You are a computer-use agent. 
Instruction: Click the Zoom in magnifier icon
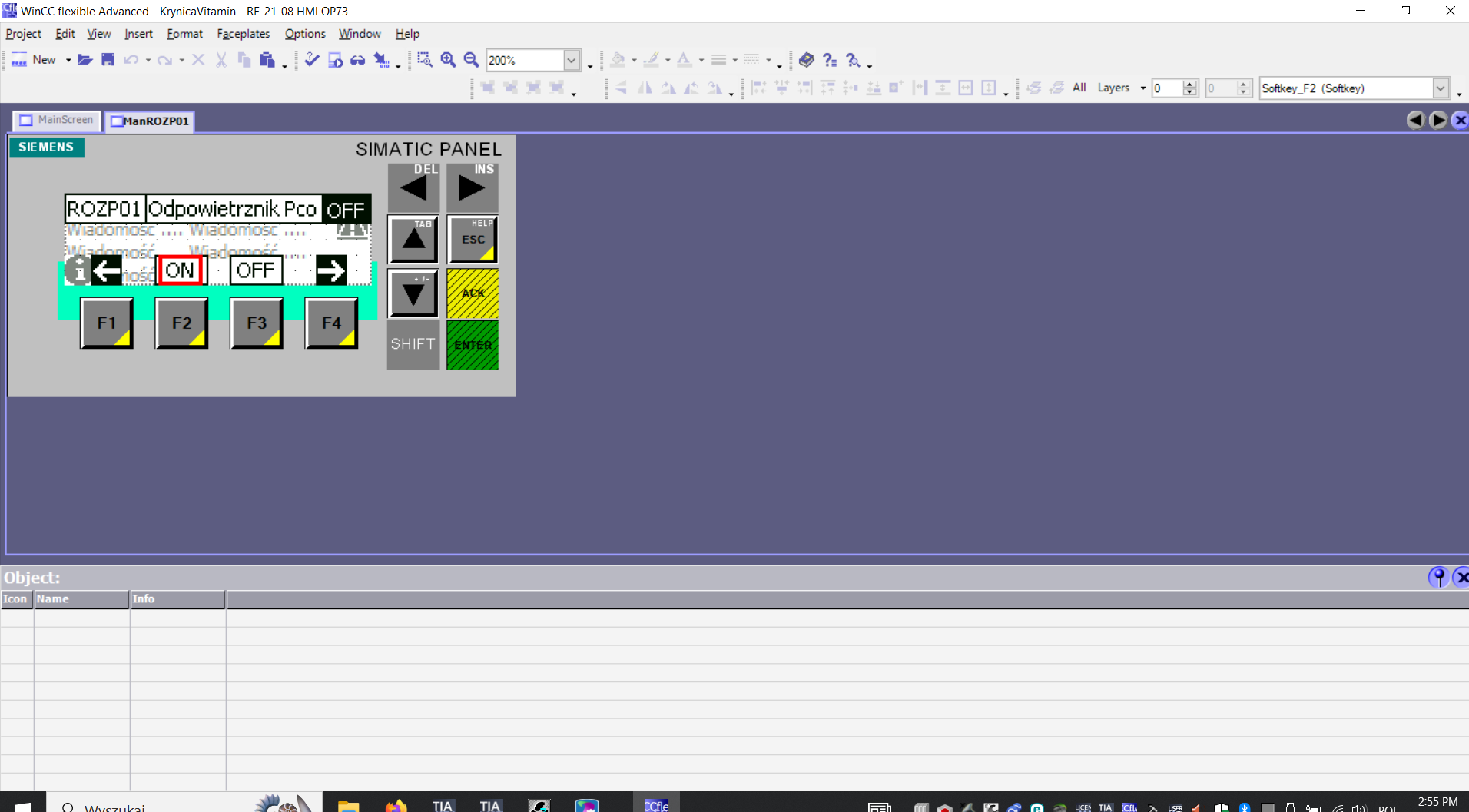[x=449, y=60]
